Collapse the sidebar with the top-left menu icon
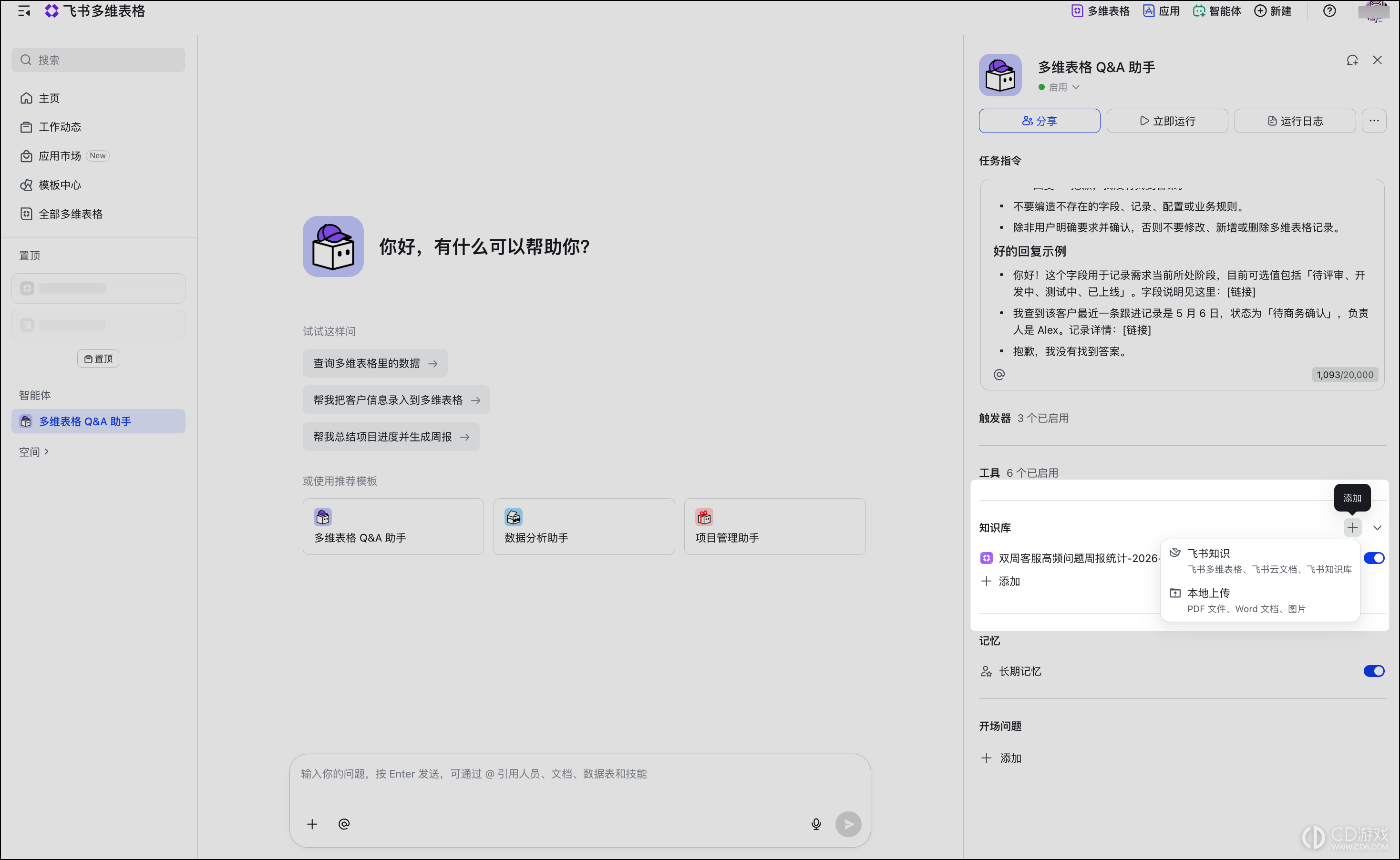 24,11
